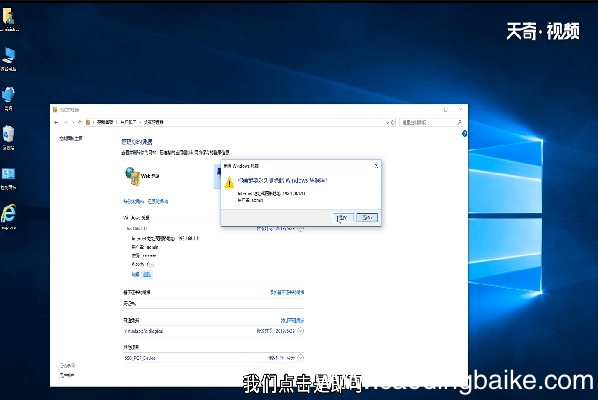
Task: Click magnifier icon in search box
Action: pos(459,122)
